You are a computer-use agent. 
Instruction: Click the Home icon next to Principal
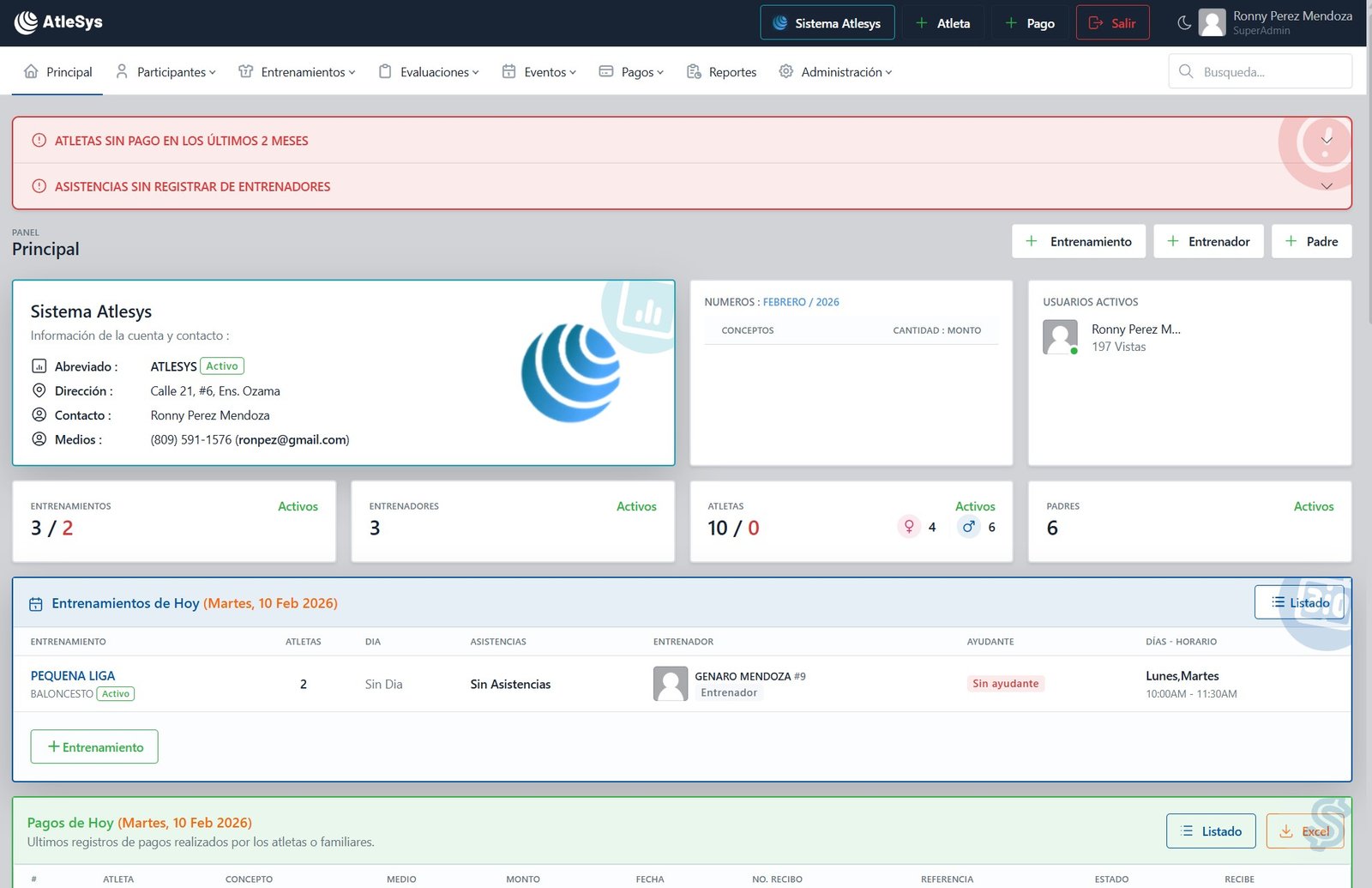click(31, 72)
